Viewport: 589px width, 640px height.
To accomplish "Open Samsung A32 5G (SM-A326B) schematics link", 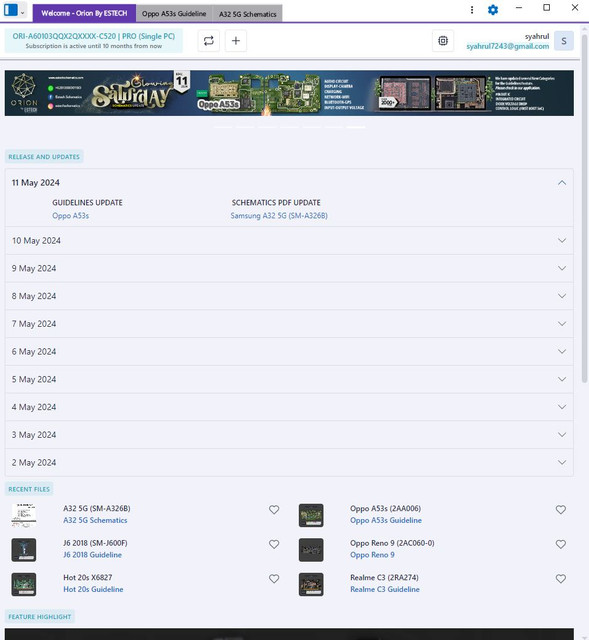I will pyautogui.click(x=279, y=216).
